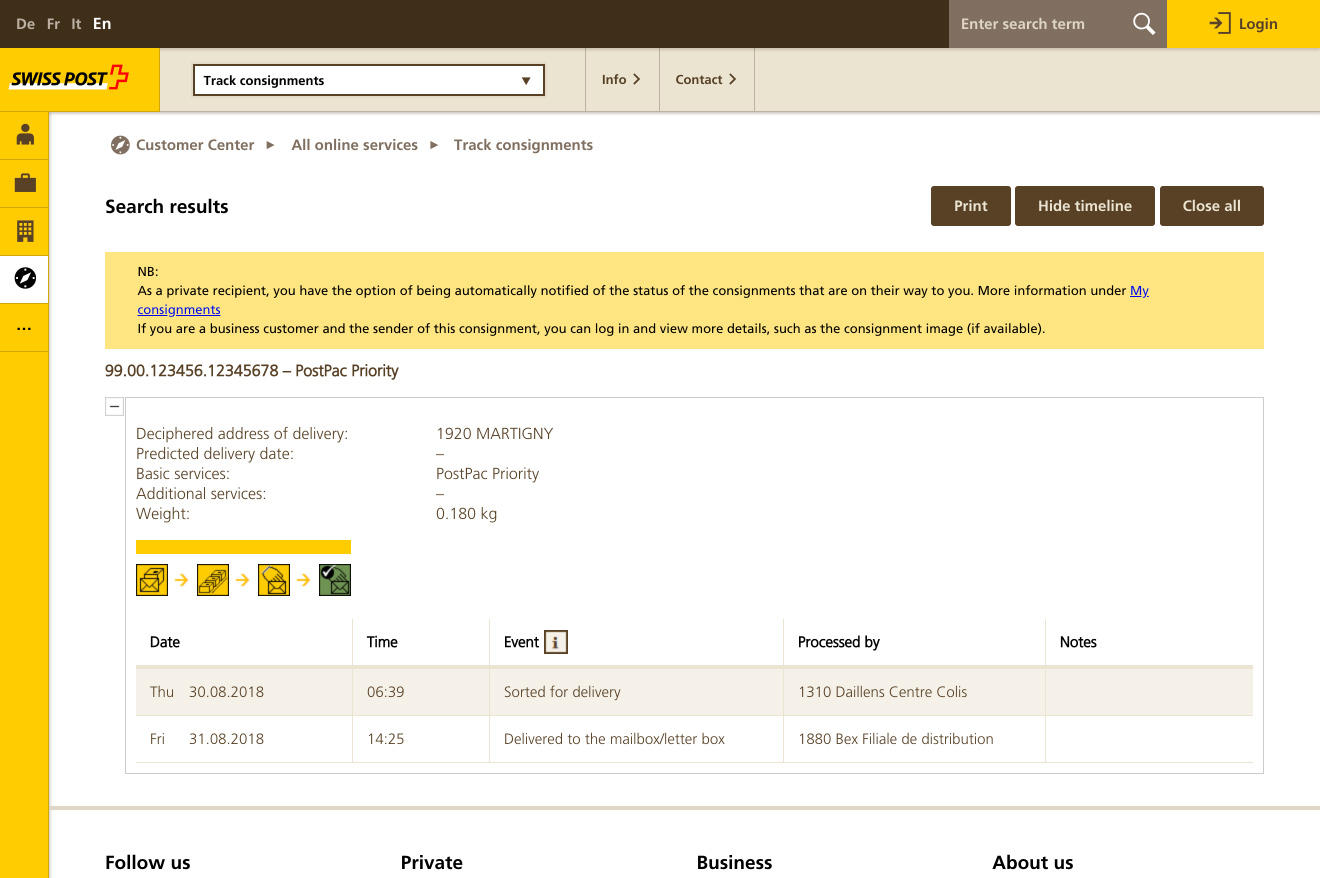Viewport: 1320px width, 878px height.
Task: Open the three-dots more menu in sidebar
Action: click(x=25, y=328)
